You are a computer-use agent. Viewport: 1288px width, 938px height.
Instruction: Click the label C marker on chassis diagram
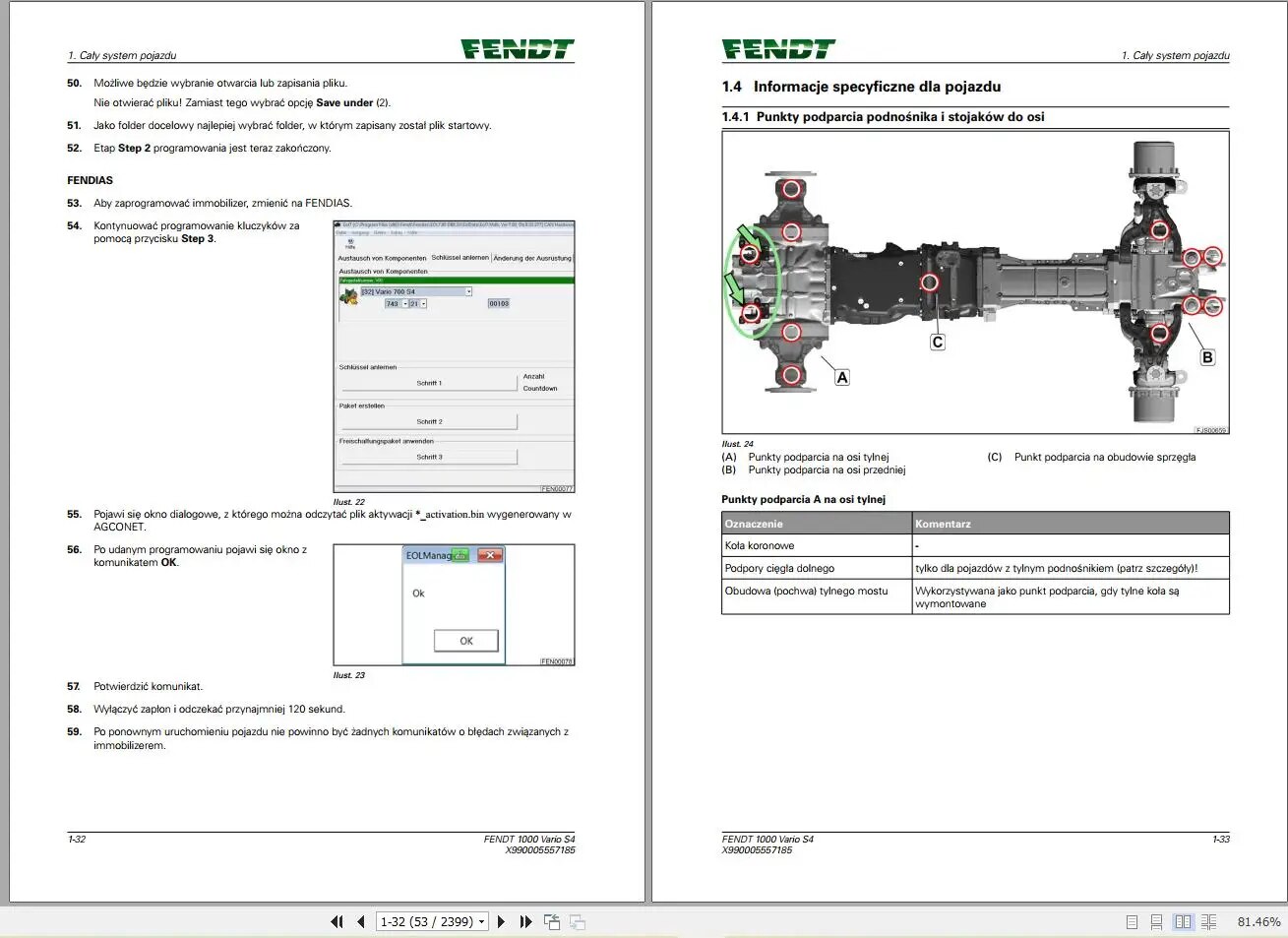tap(937, 343)
